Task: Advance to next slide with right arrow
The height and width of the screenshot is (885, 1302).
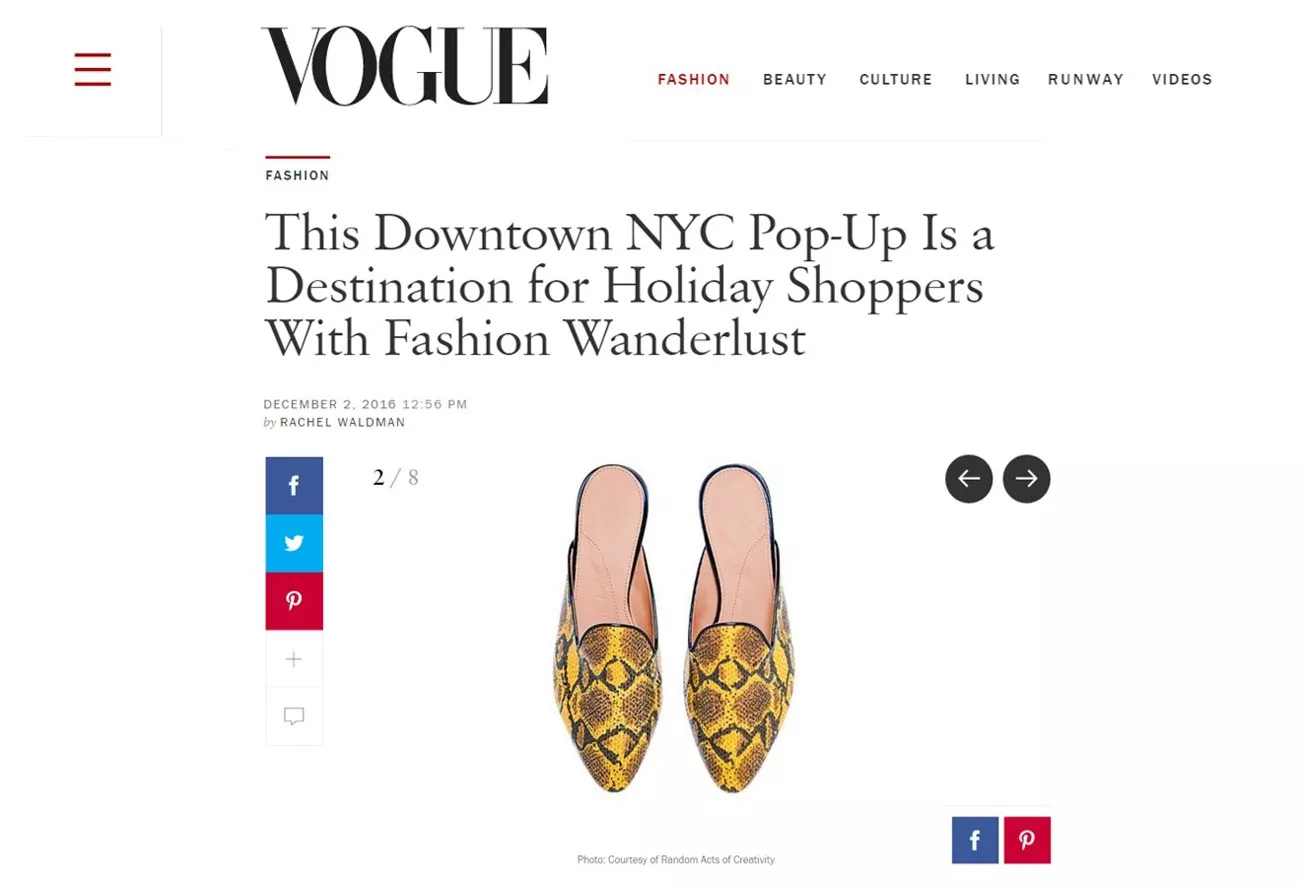Action: (x=1027, y=479)
